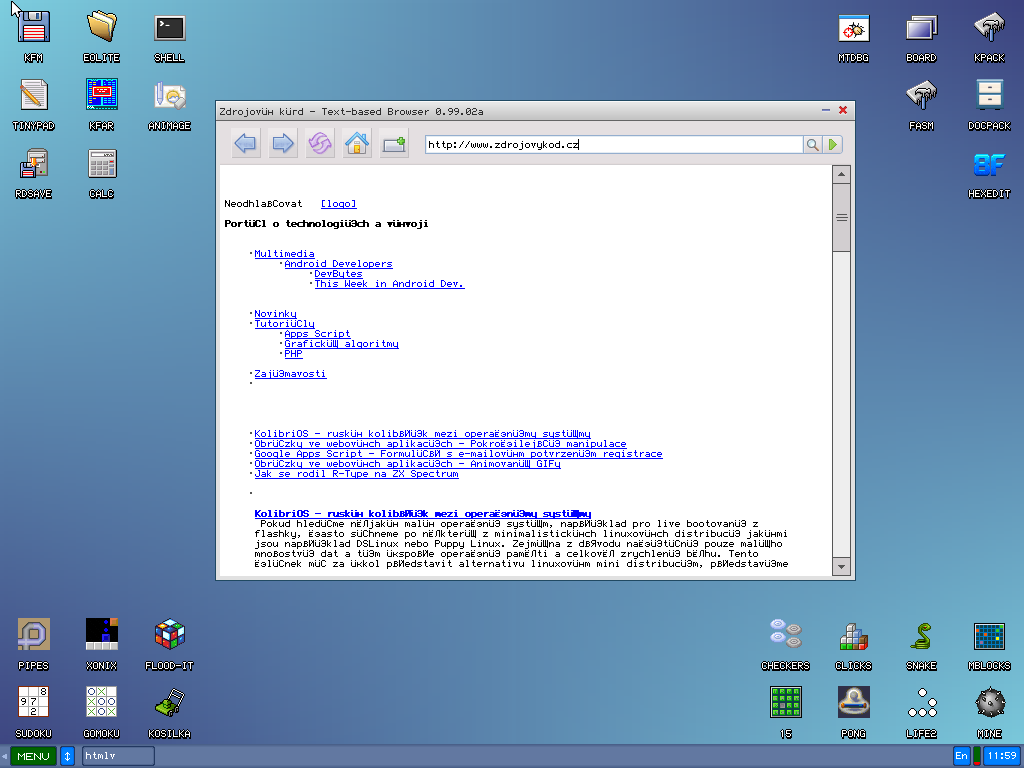The width and height of the screenshot is (1024, 768).
Task: Launch the FLOOD-IT game
Action: (x=169, y=645)
